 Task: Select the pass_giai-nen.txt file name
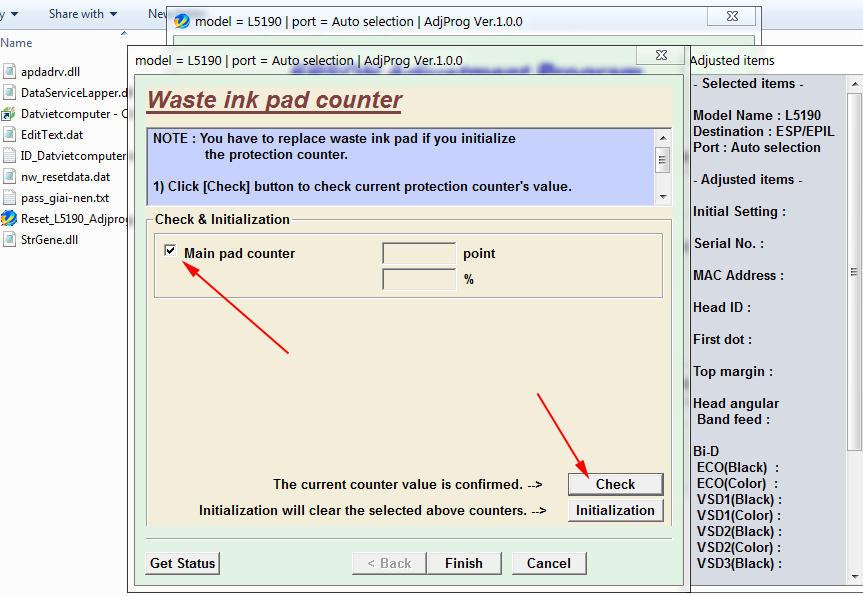point(65,198)
